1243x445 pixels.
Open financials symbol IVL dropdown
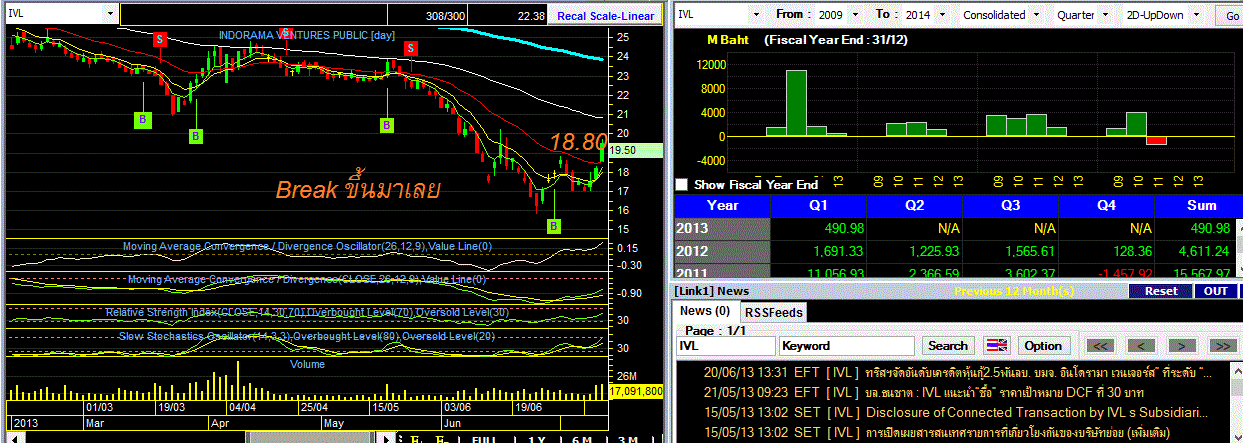tap(755, 15)
